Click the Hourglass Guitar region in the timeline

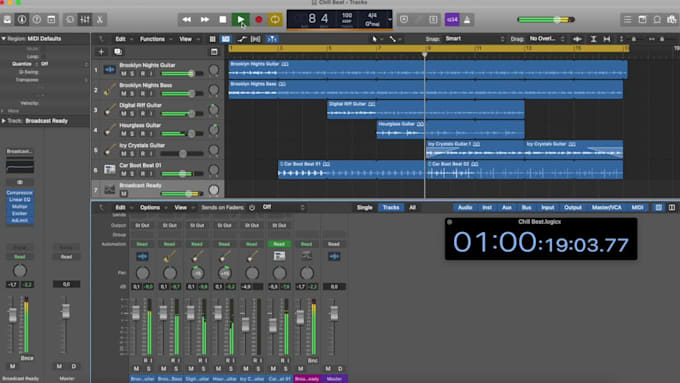[450, 129]
